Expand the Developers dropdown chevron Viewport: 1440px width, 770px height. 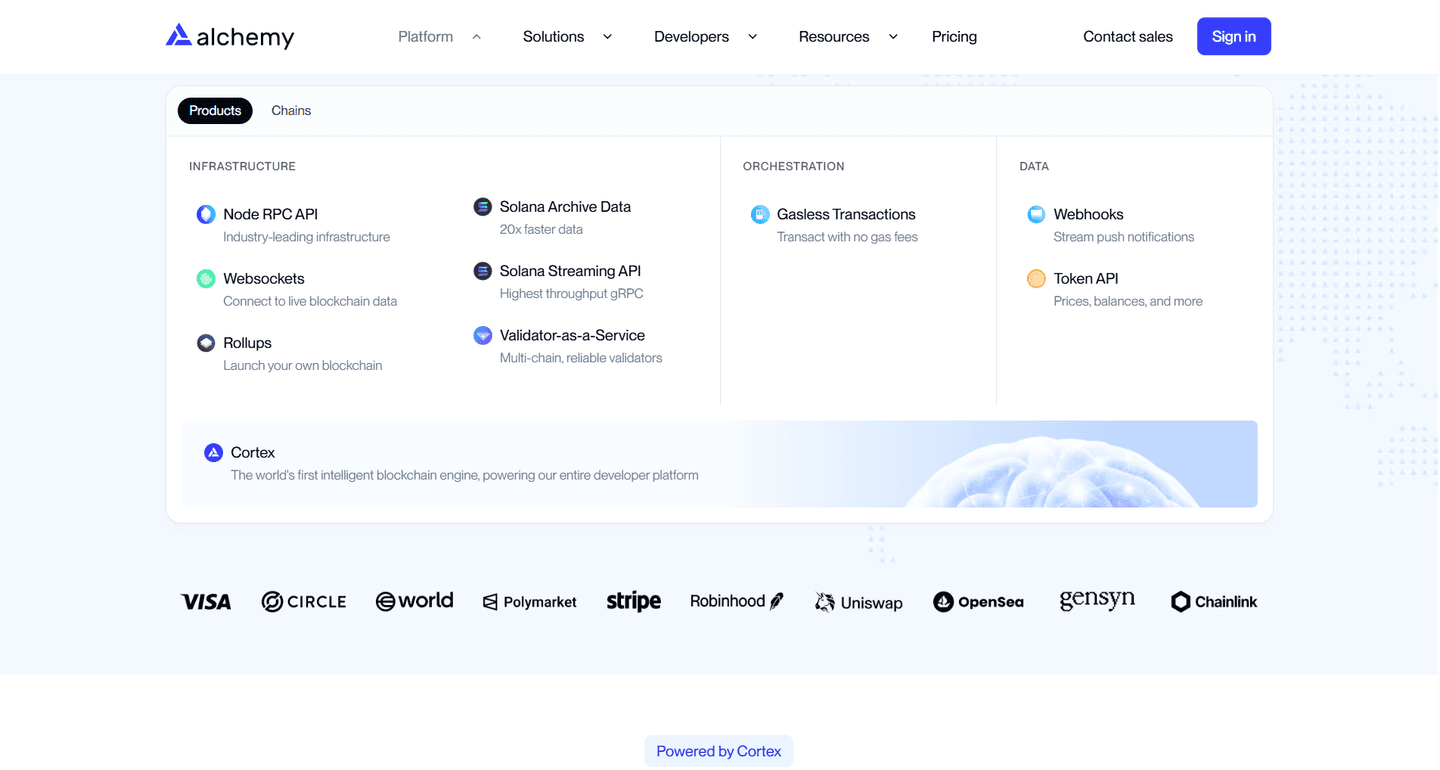click(x=753, y=37)
